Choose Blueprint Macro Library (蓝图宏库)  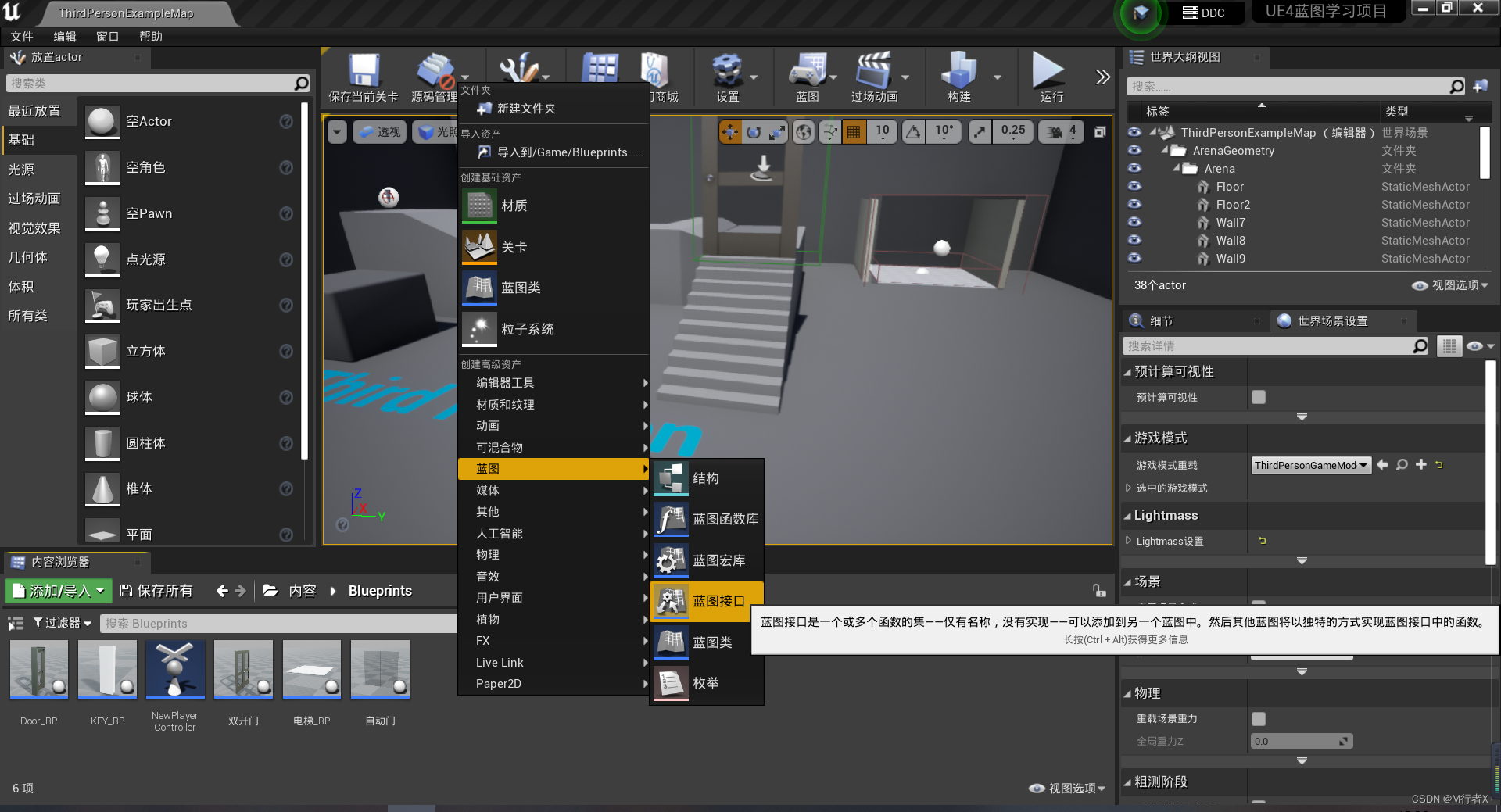(x=707, y=560)
